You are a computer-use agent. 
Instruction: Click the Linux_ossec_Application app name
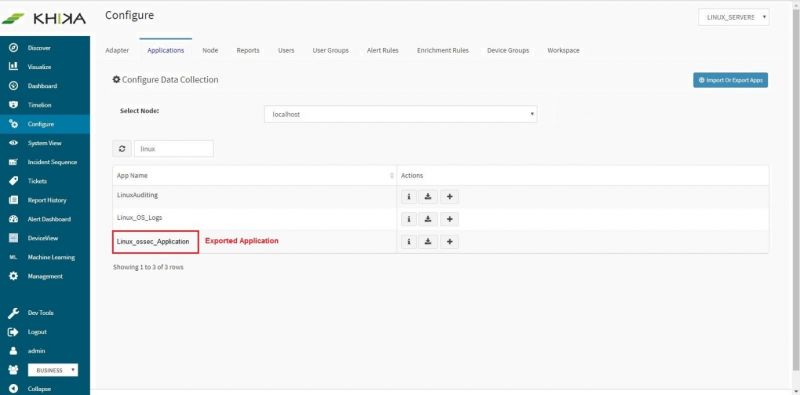pos(153,241)
